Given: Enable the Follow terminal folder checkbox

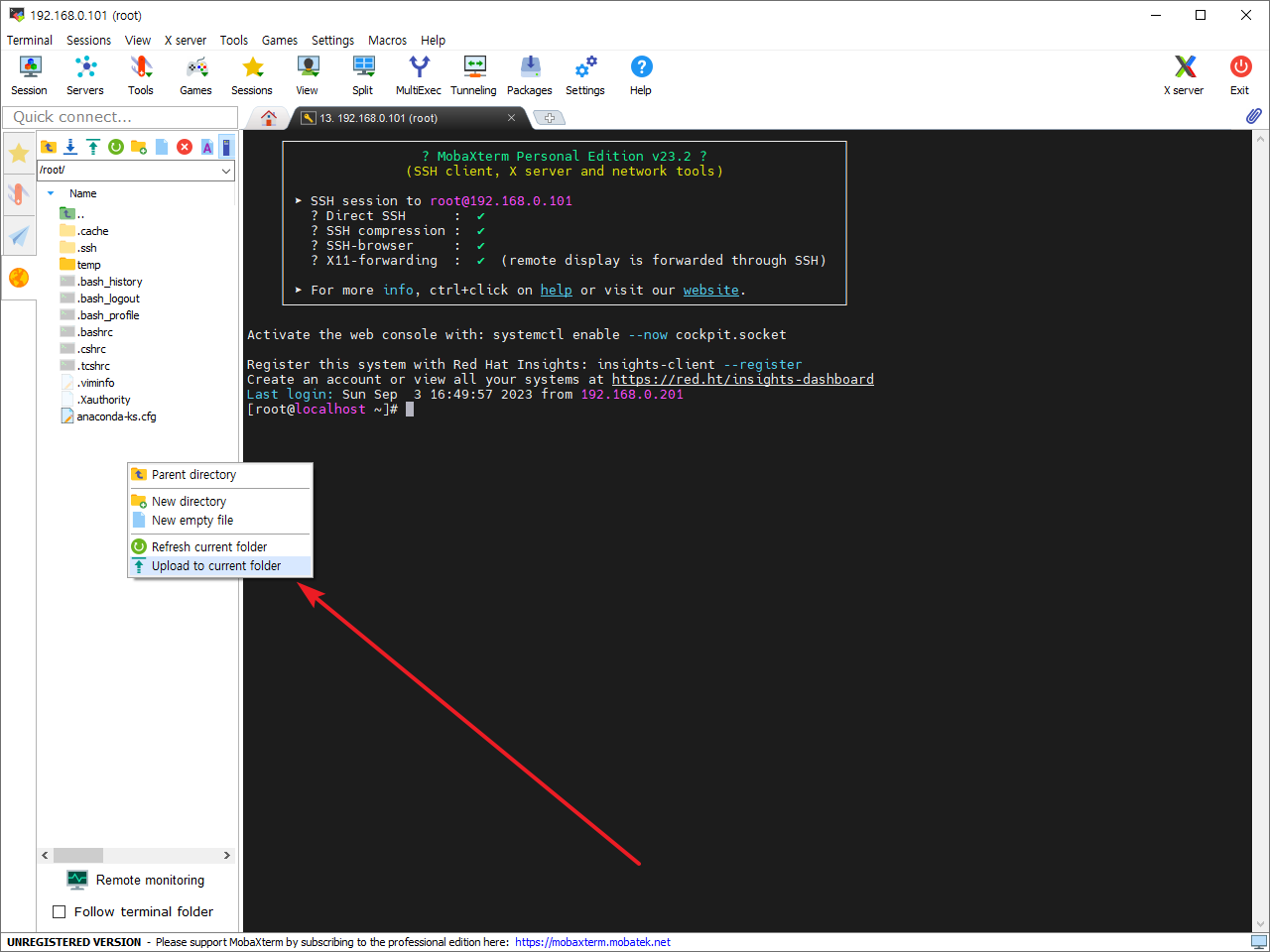Looking at the screenshot, I should point(59,911).
